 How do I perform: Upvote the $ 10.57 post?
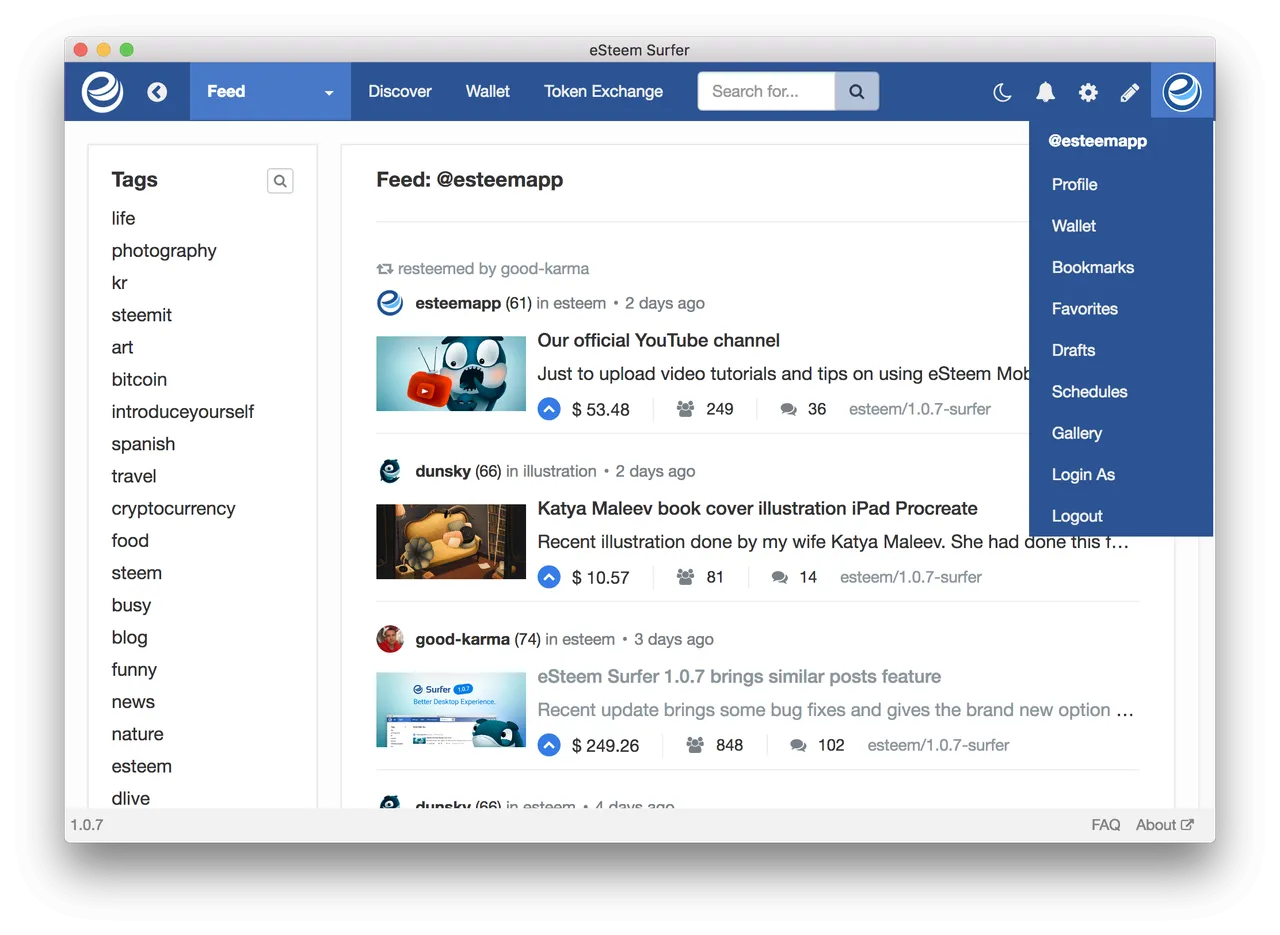(x=549, y=577)
